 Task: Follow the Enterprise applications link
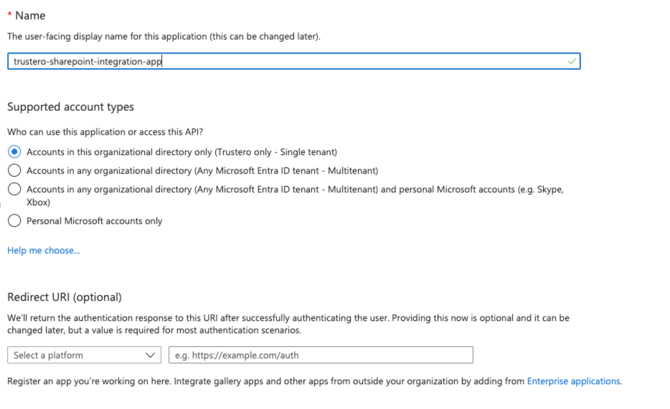pyautogui.click(x=574, y=381)
